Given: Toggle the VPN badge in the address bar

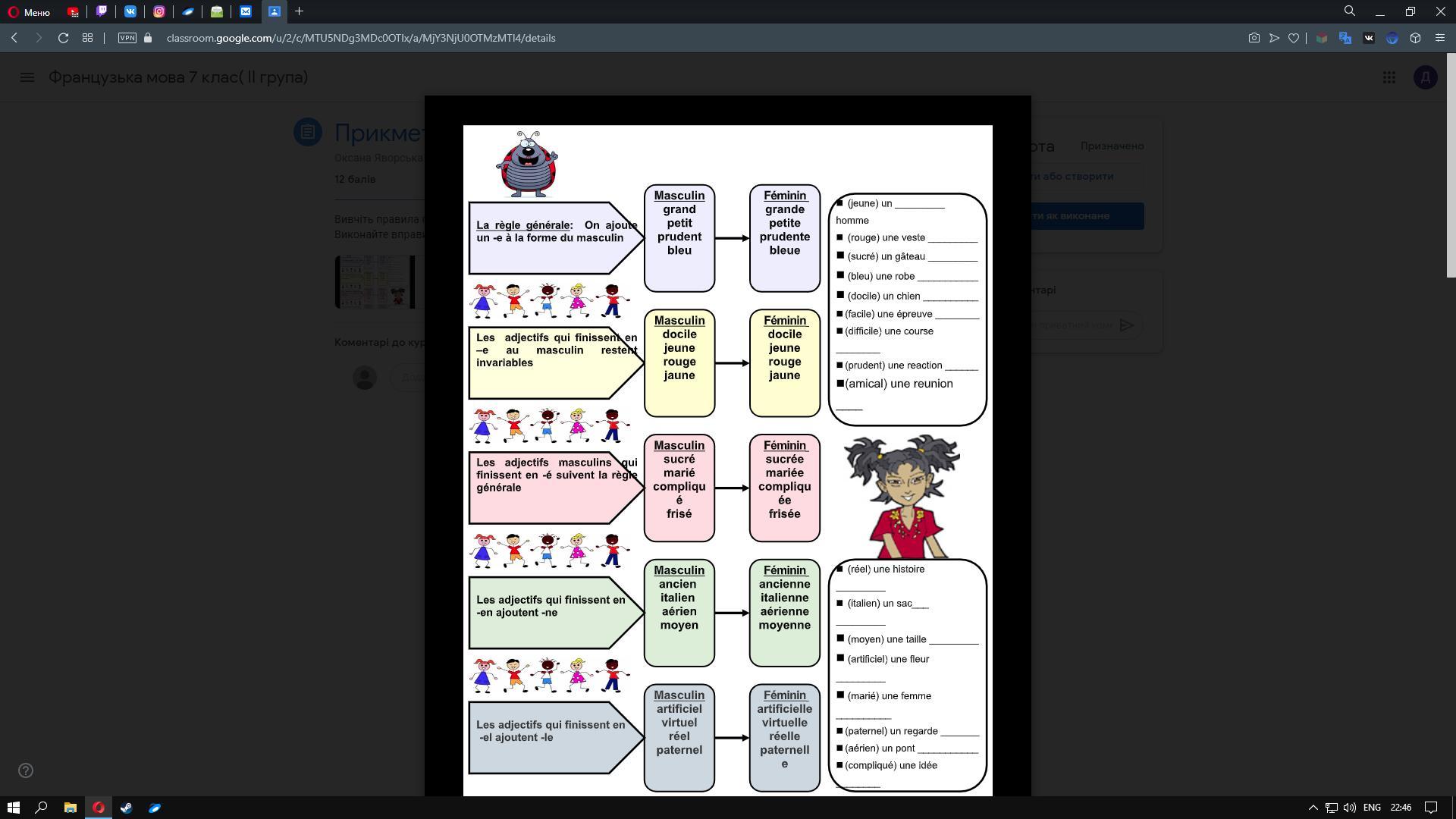Looking at the screenshot, I should [127, 38].
